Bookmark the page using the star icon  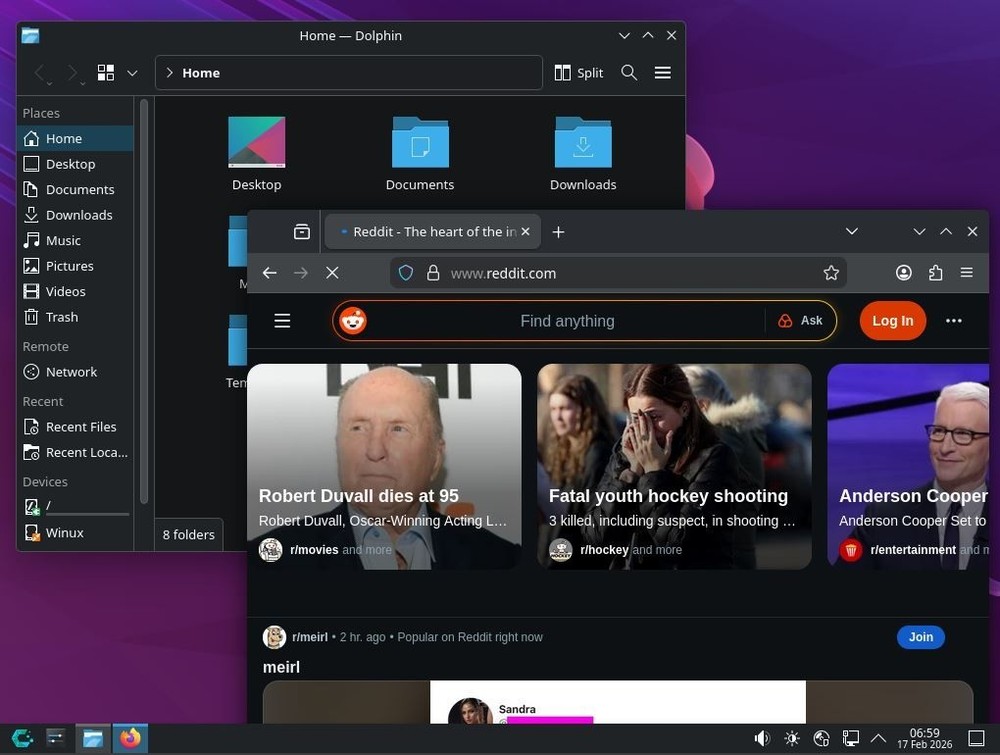tap(830, 272)
